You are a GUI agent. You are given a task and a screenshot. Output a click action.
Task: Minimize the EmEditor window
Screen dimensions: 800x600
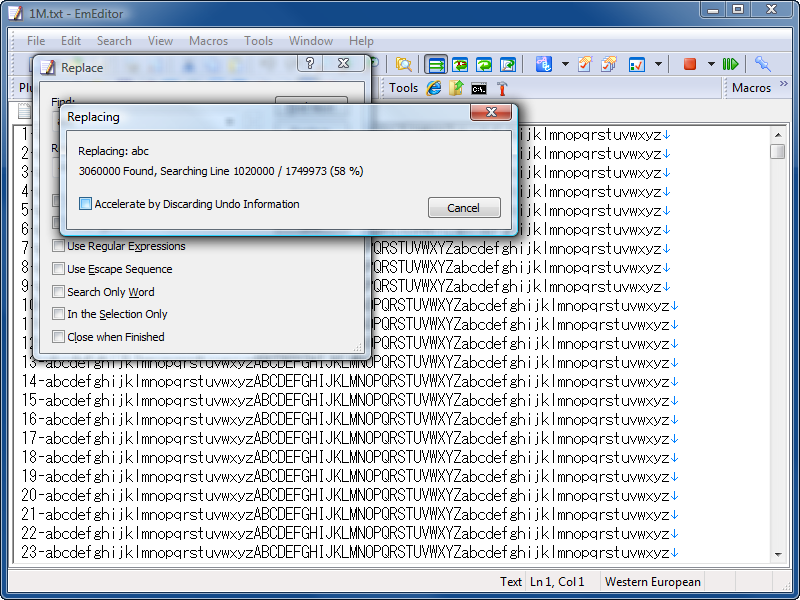click(x=713, y=9)
